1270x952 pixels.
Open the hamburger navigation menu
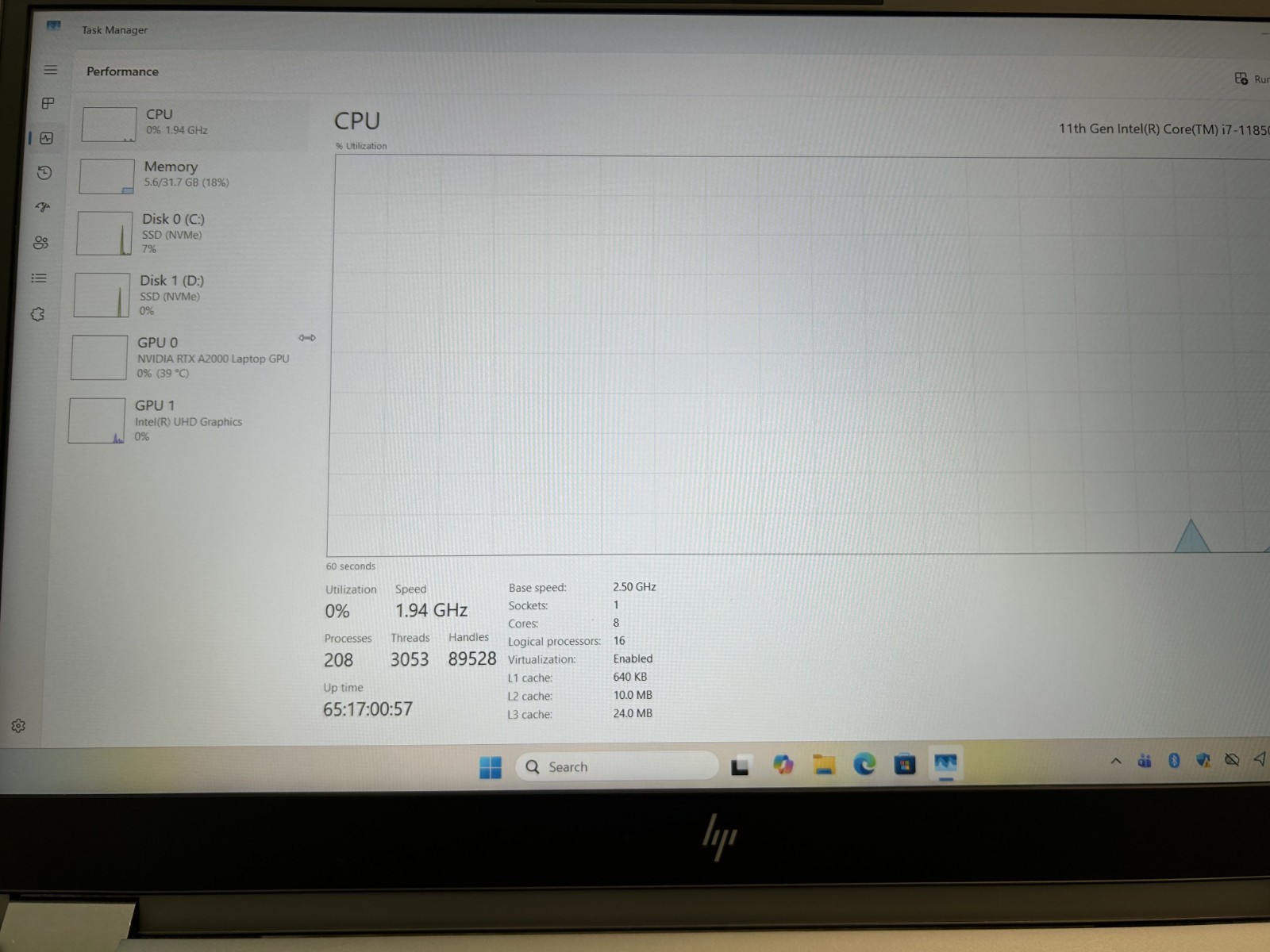pos(50,70)
